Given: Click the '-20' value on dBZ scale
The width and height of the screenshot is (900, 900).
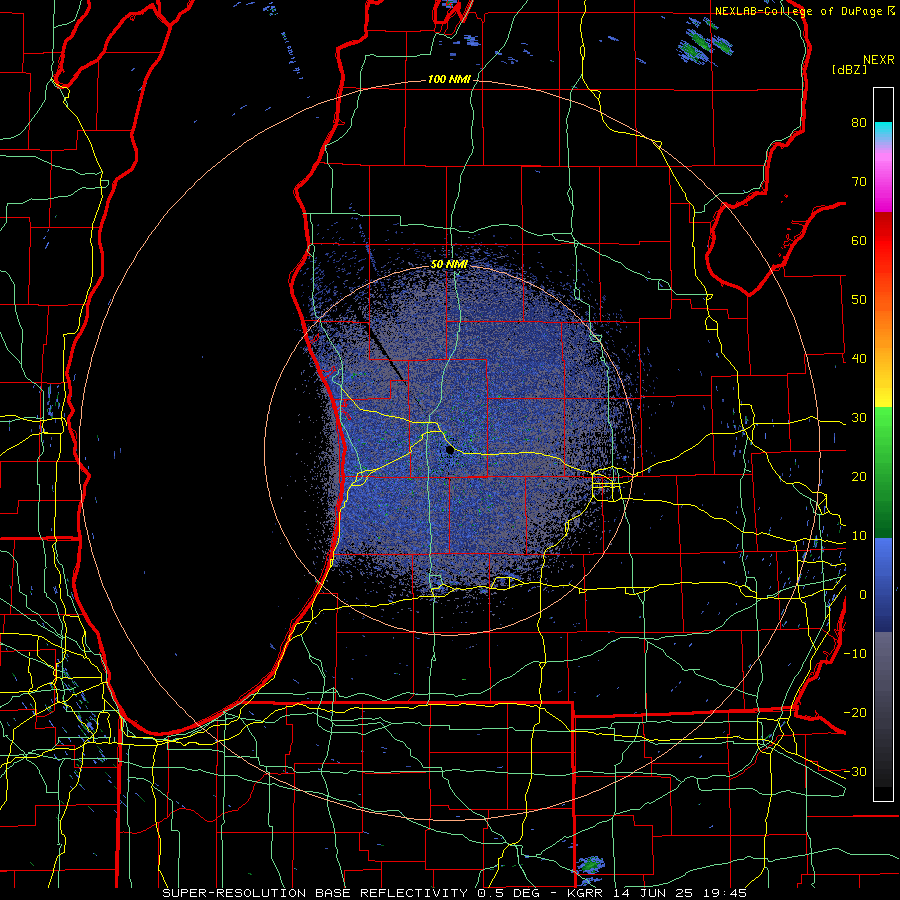Looking at the screenshot, I should pyautogui.click(x=855, y=713).
